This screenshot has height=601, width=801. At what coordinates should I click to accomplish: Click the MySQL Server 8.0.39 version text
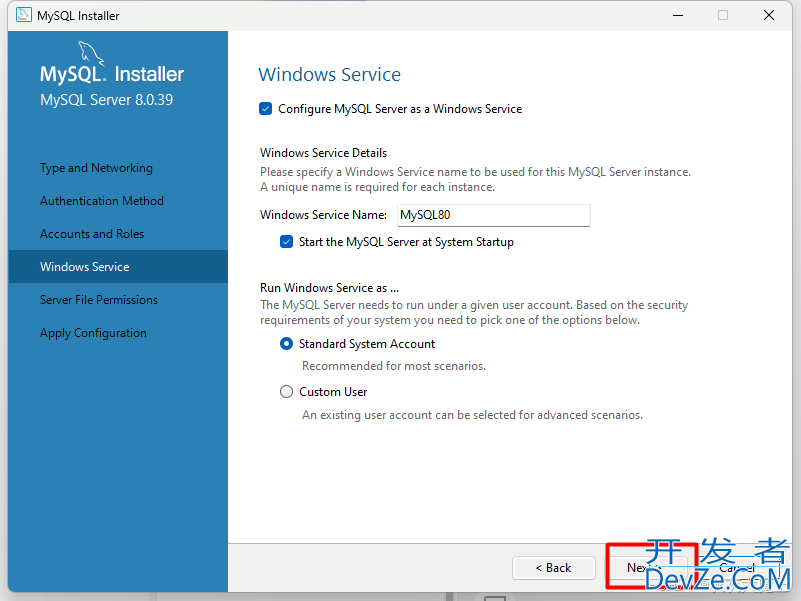point(106,100)
